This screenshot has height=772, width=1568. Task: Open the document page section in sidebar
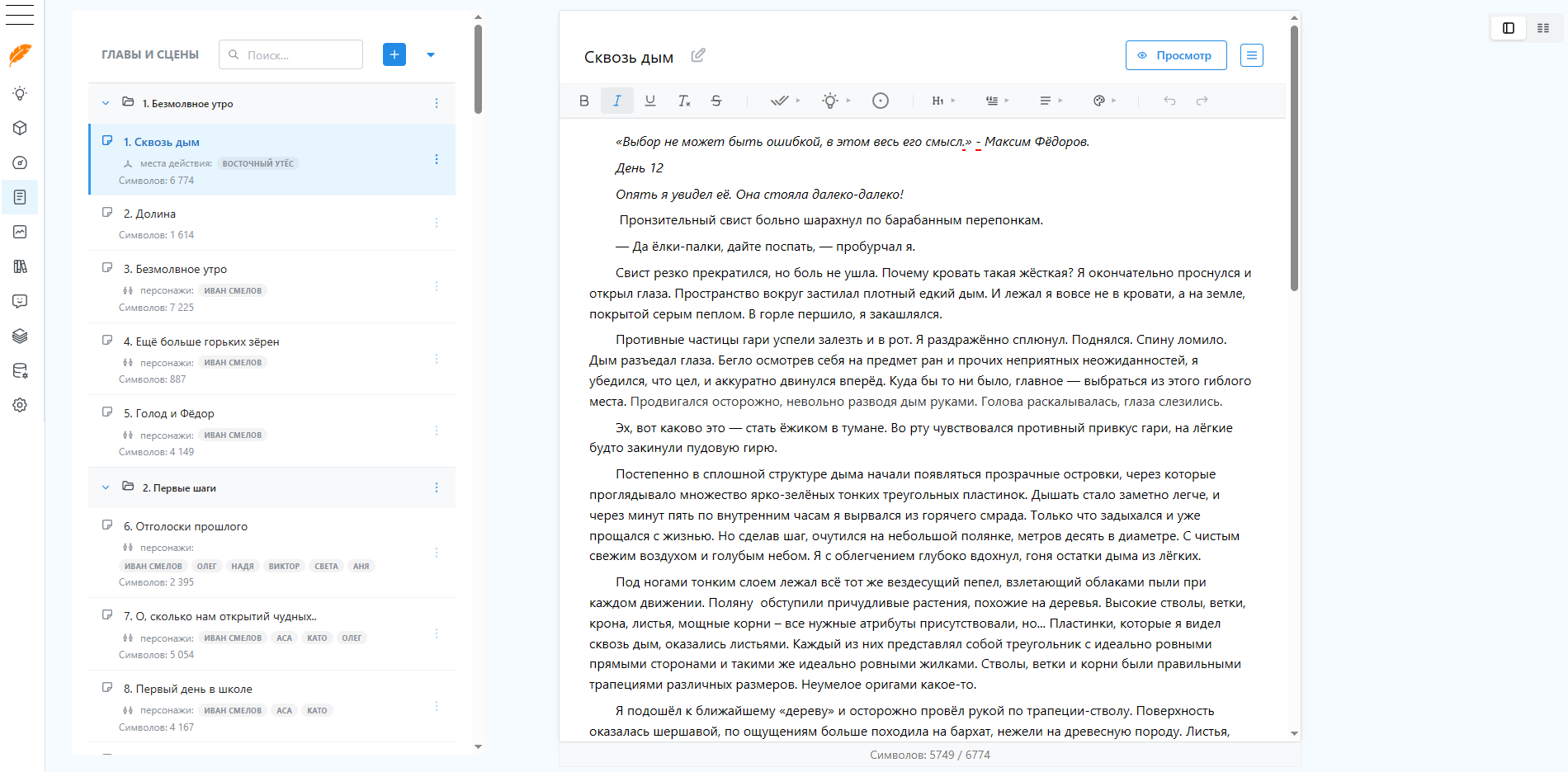click(x=21, y=197)
